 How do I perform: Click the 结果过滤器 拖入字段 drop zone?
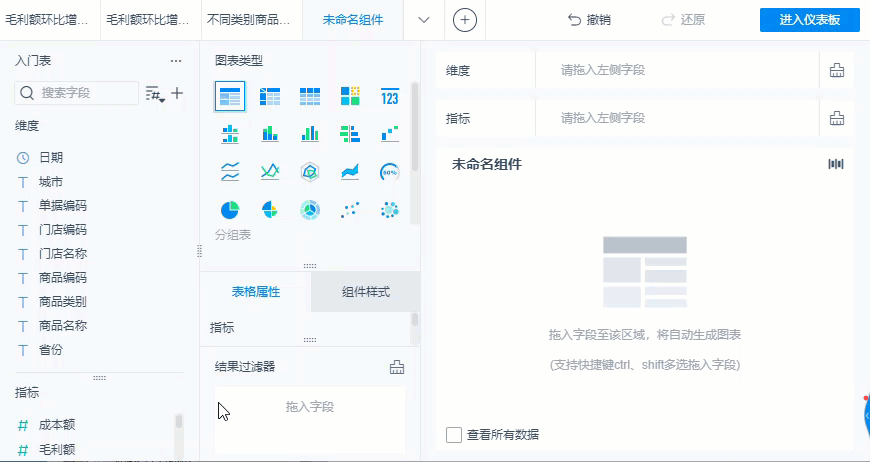(x=310, y=420)
